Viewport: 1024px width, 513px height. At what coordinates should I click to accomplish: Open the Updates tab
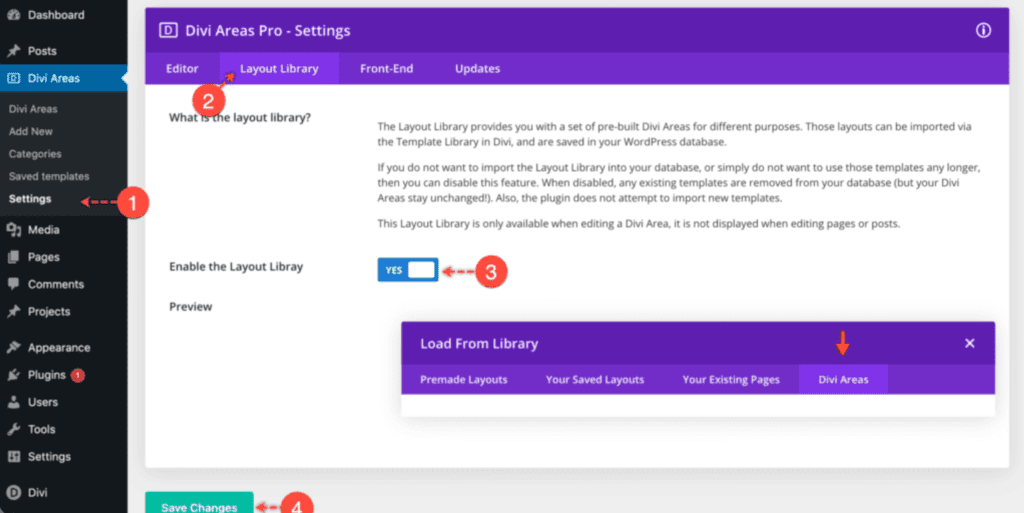(x=477, y=69)
